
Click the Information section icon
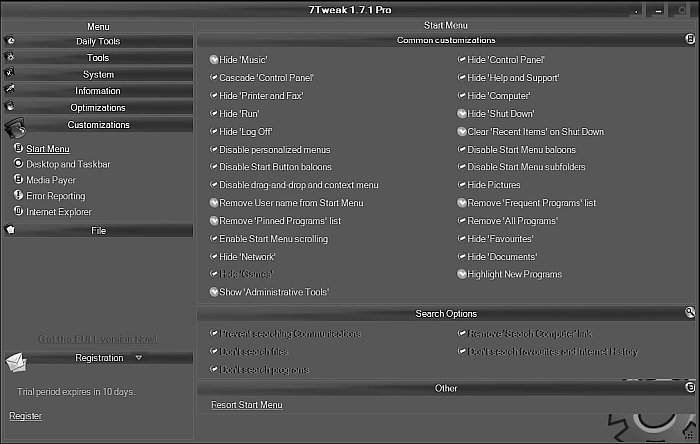9,89
